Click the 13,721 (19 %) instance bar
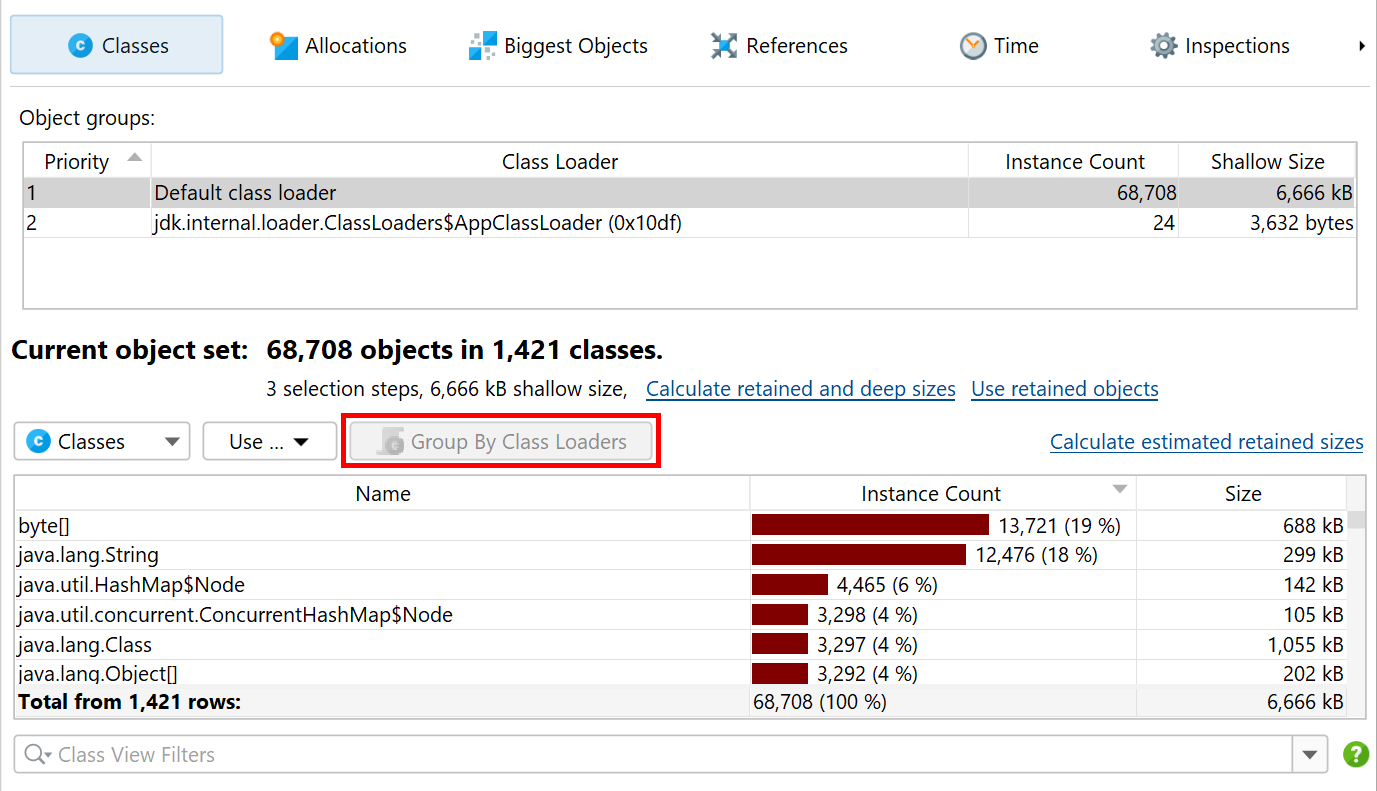Viewport: 1377px width, 791px height. coord(870,525)
